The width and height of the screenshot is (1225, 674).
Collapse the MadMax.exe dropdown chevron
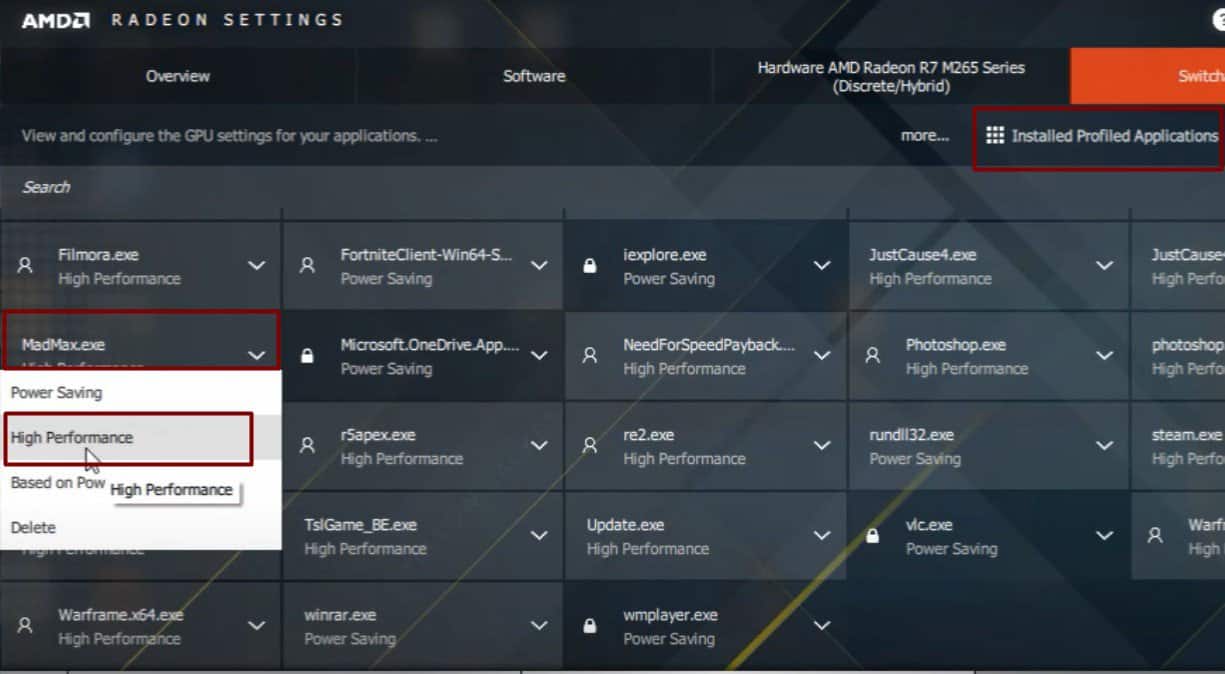coord(257,355)
